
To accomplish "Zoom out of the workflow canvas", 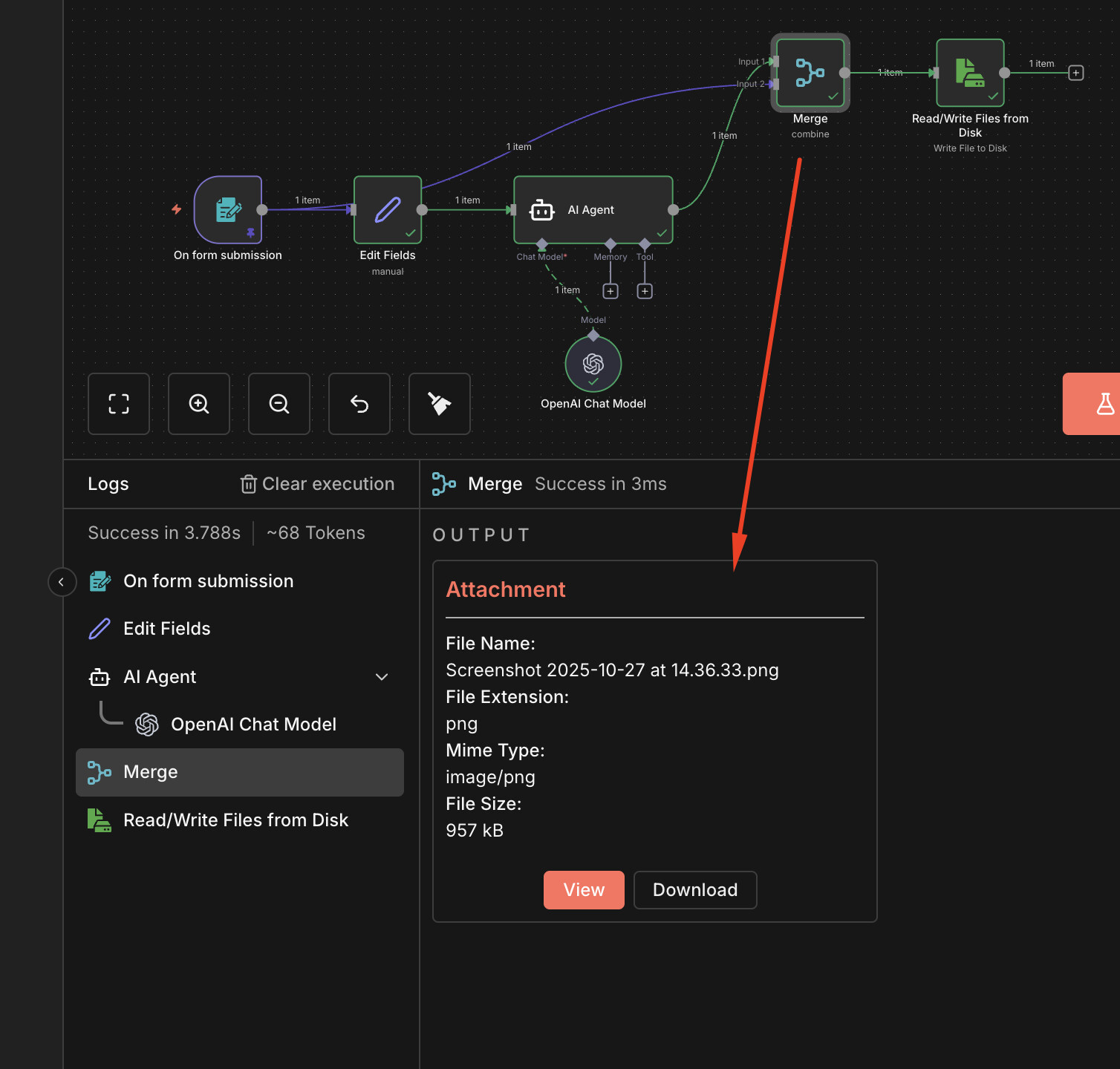I will click(279, 404).
